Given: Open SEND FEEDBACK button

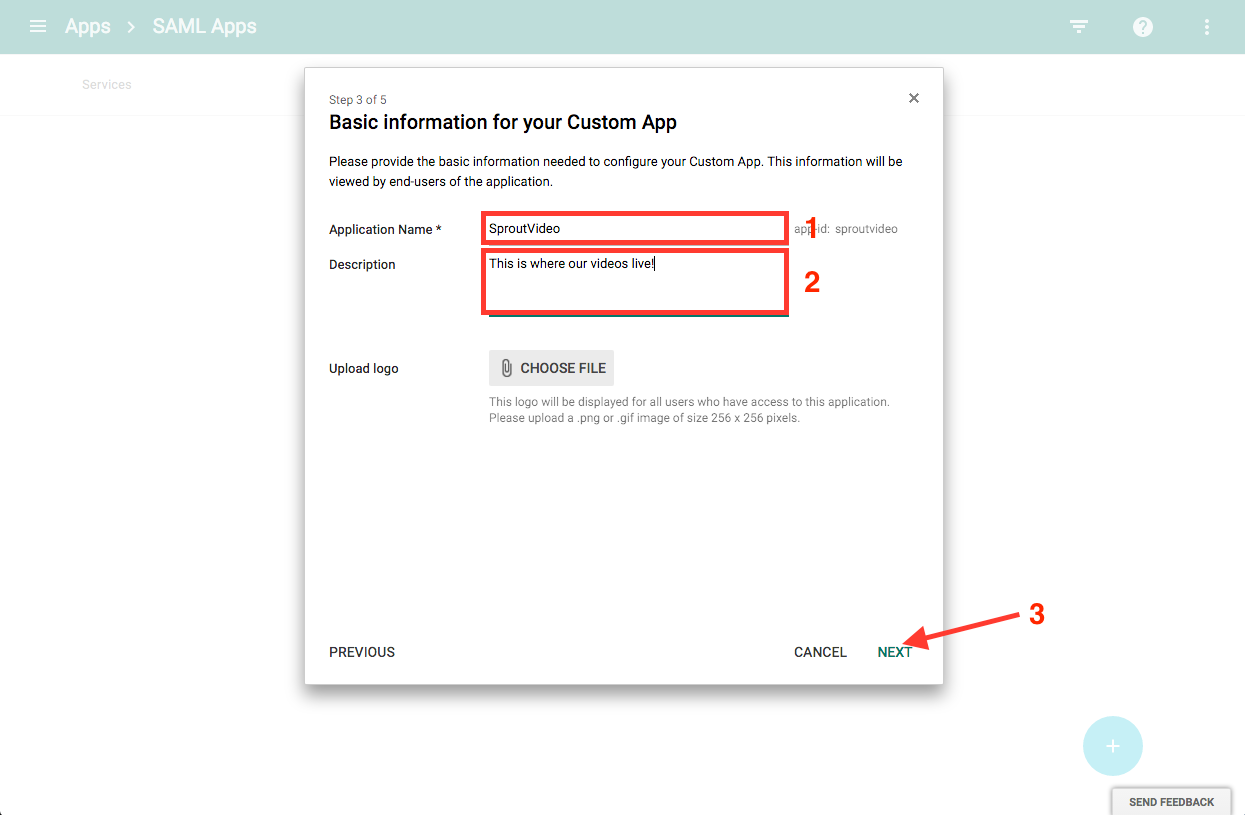Looking at the screenshot, I should pos(1172,802).
